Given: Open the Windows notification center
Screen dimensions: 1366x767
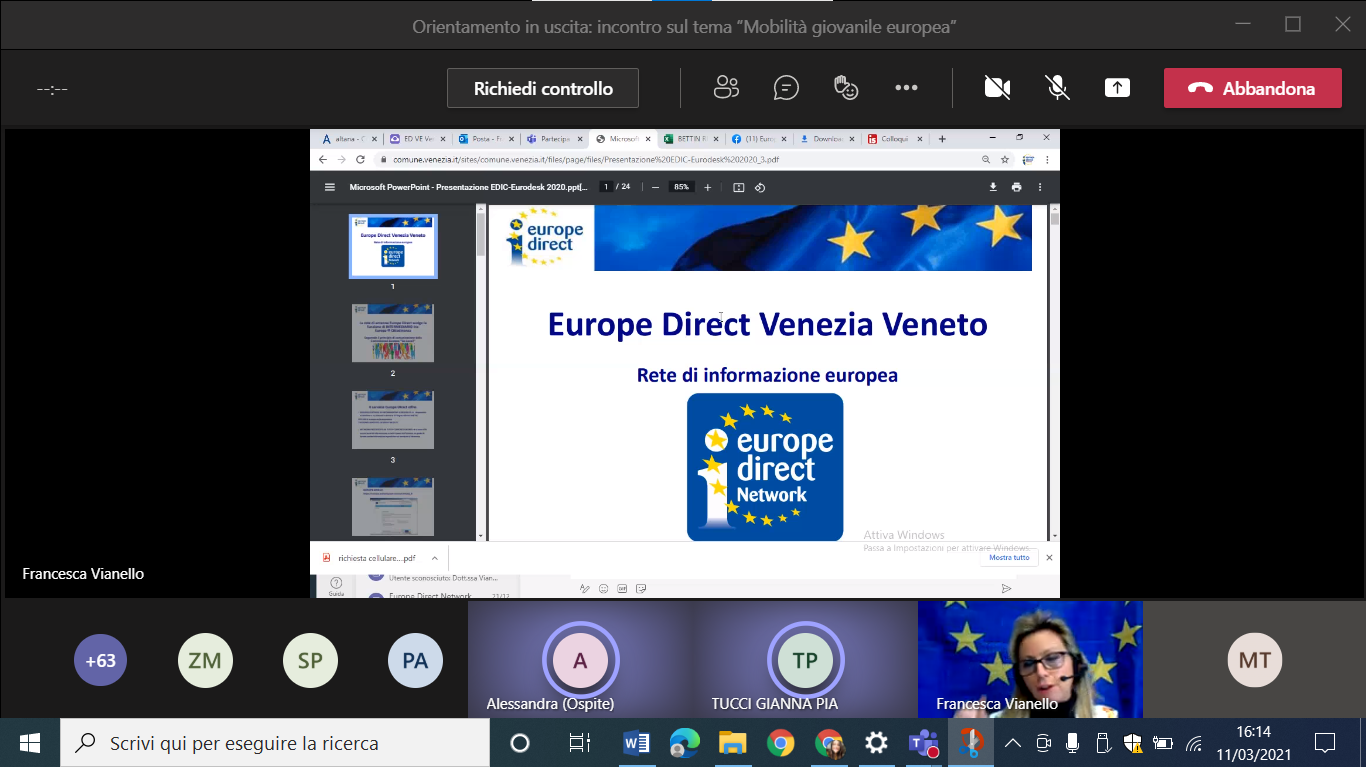Looking at the screenshot, I should [x=1325, y=743].
